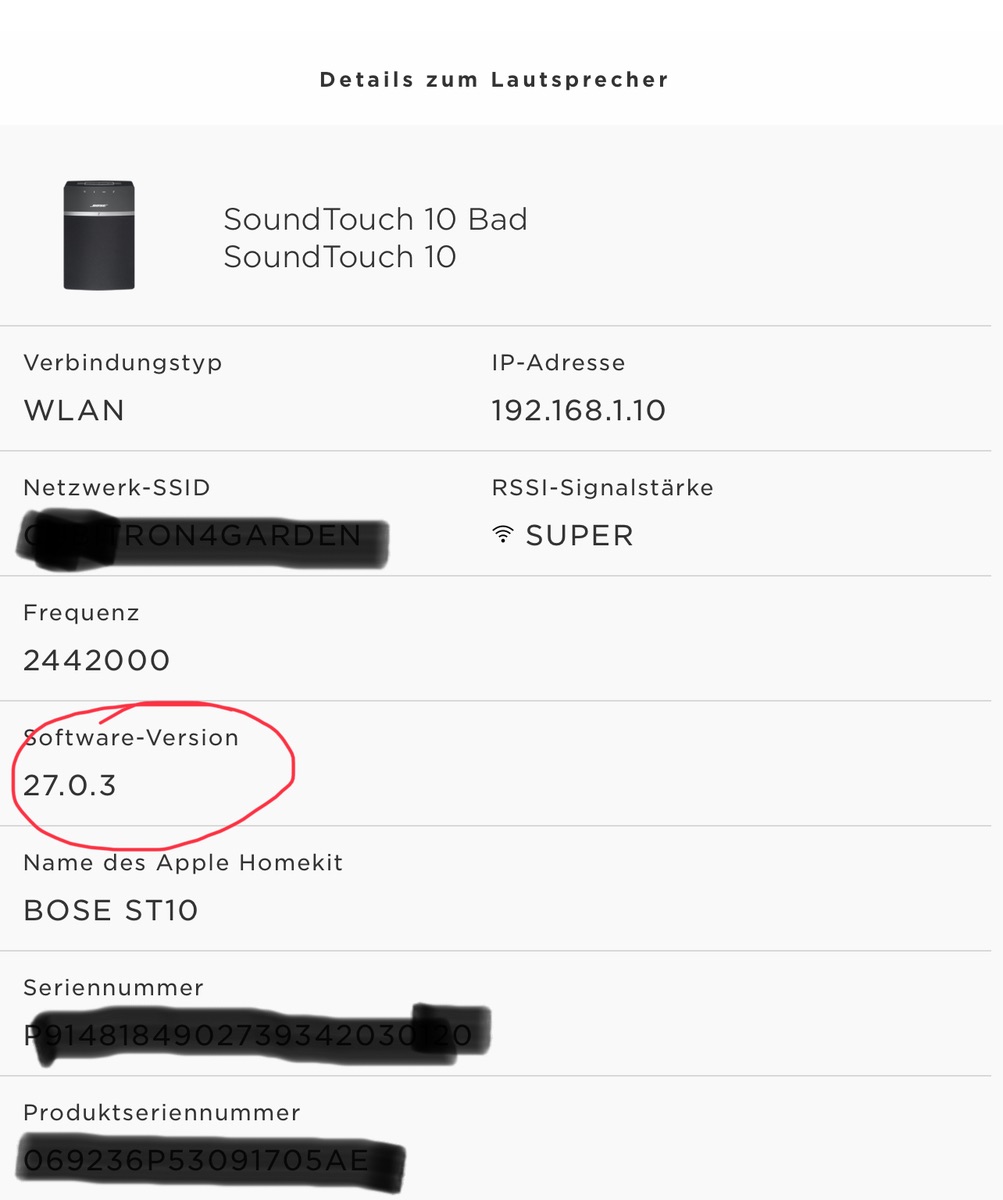The width and height of the screenshot is (1003, 1200).
Task: Select the BOSE ST10 HomeKit name
Action: (111, 911)
